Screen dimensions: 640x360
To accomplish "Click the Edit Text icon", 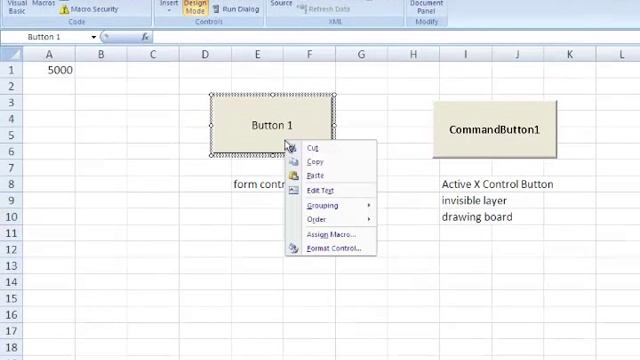I will tap(293, 190).
